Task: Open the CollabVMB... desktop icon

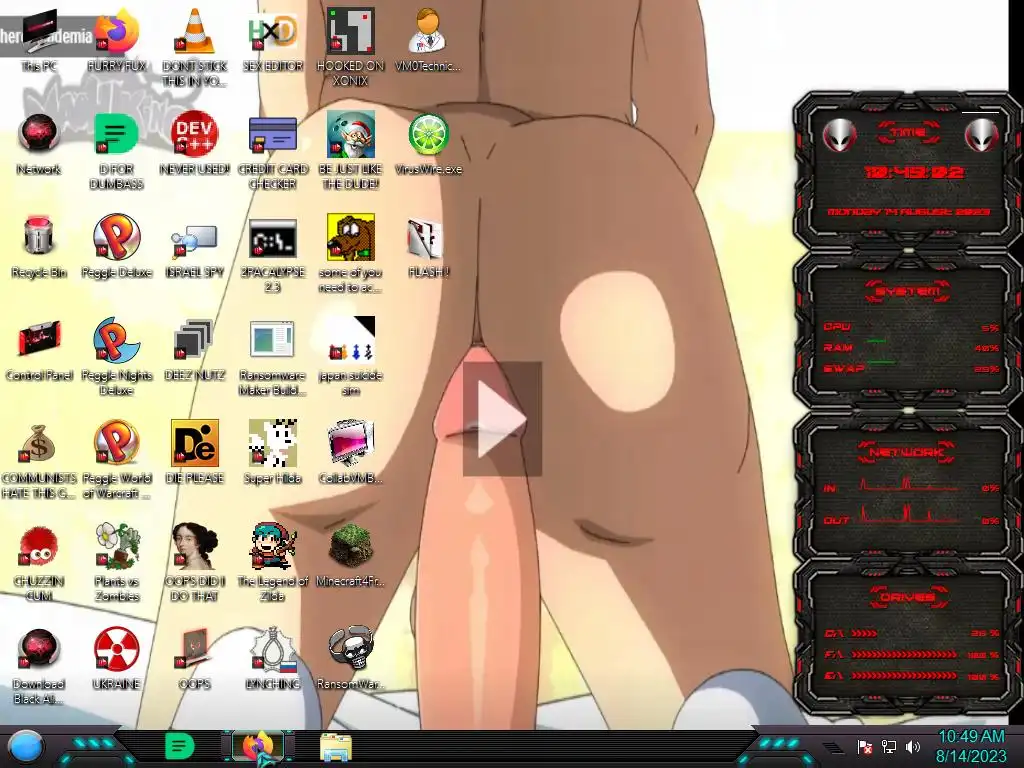Action: (x=351, y=452)
